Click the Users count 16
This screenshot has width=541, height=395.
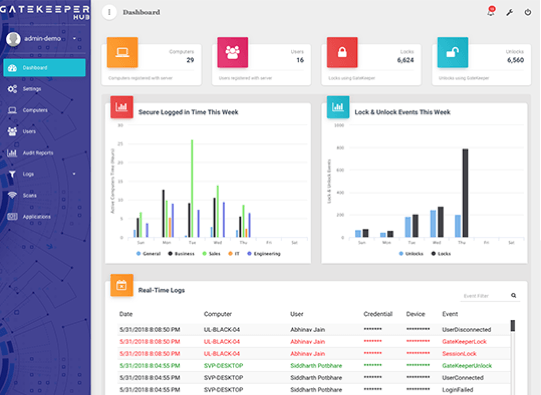[300, 60]
